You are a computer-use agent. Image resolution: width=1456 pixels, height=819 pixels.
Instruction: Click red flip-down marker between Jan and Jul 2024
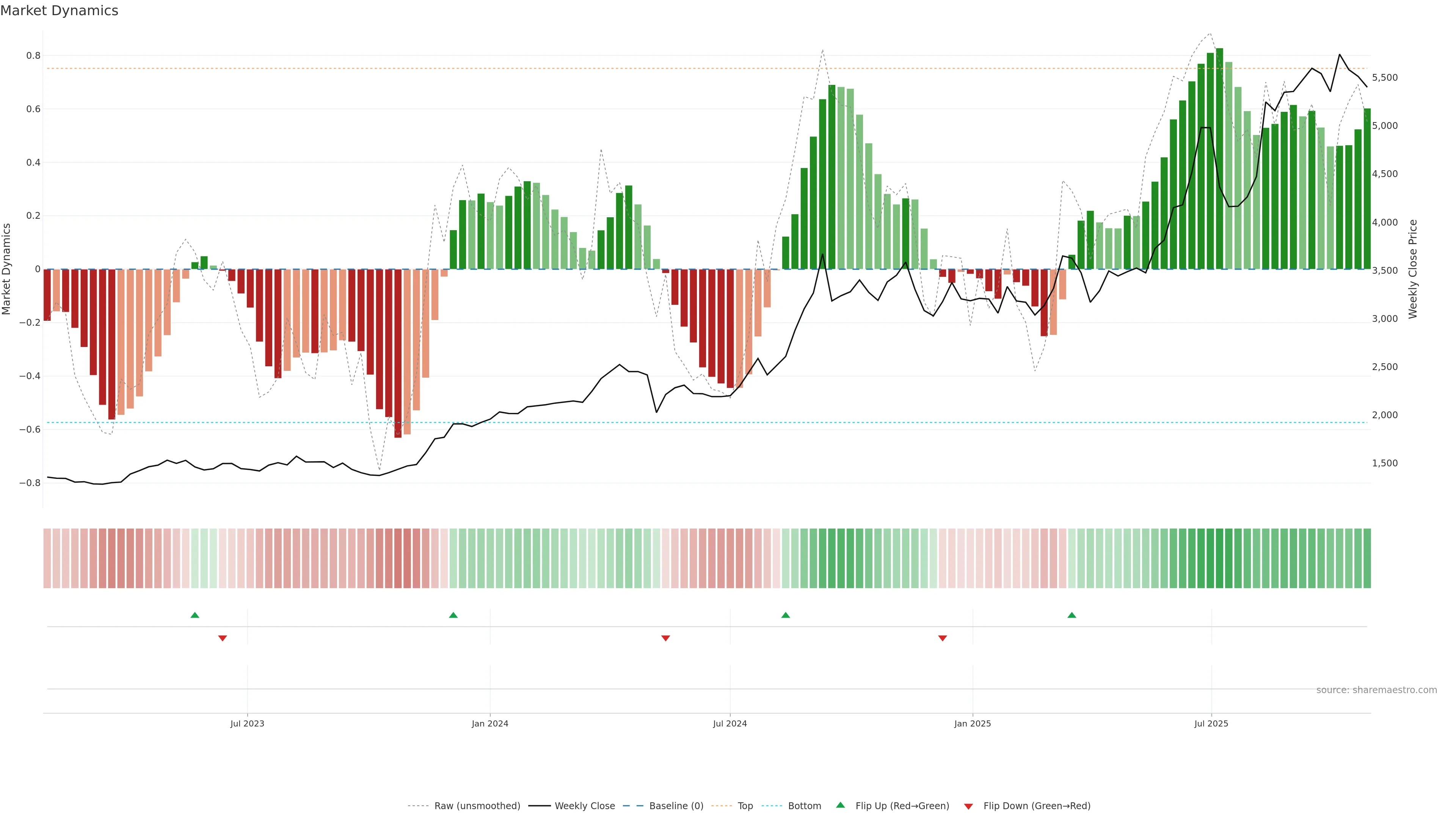[x=666, y=638]
